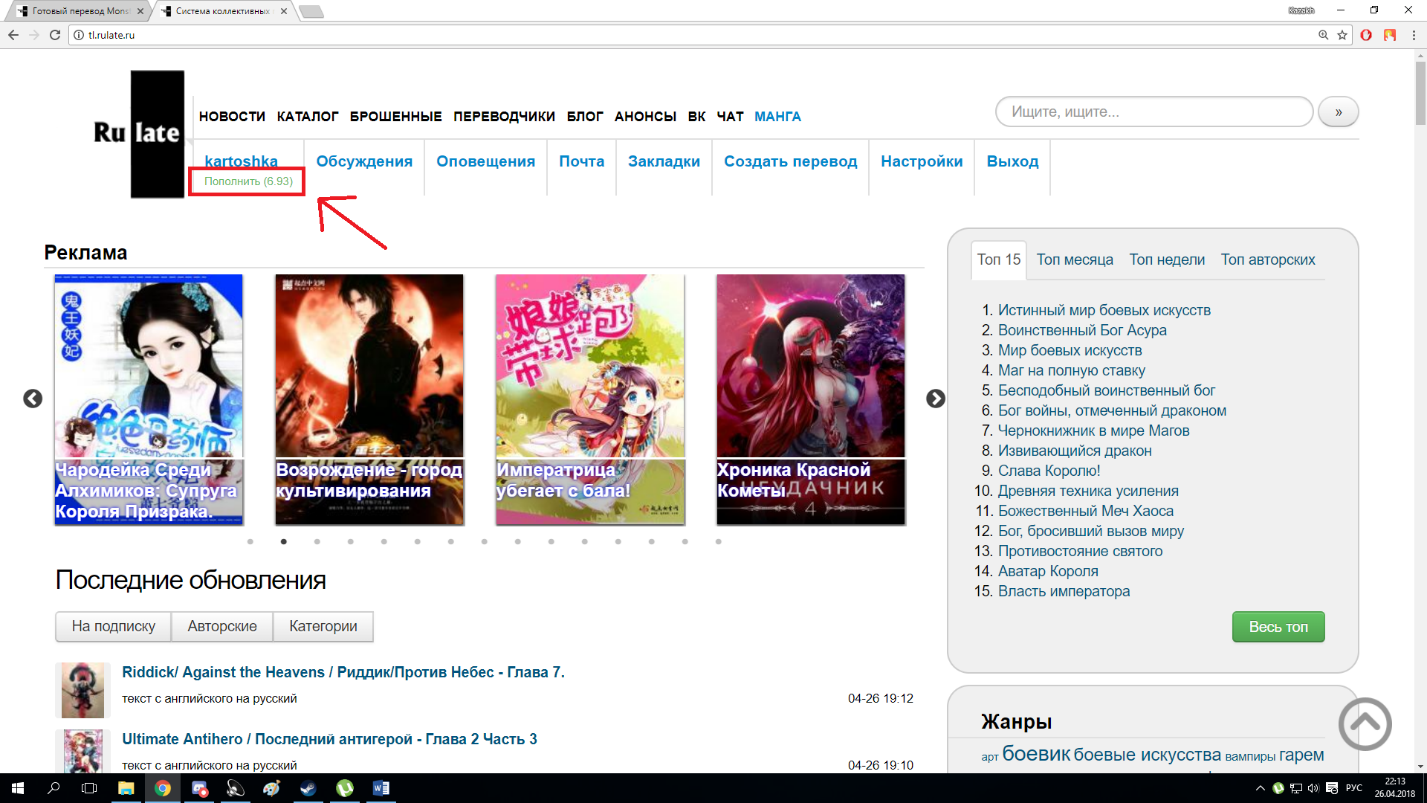1427x803 pixels.
Task: Click the Ищите, ищите search field
Action: coord(1153,112)
